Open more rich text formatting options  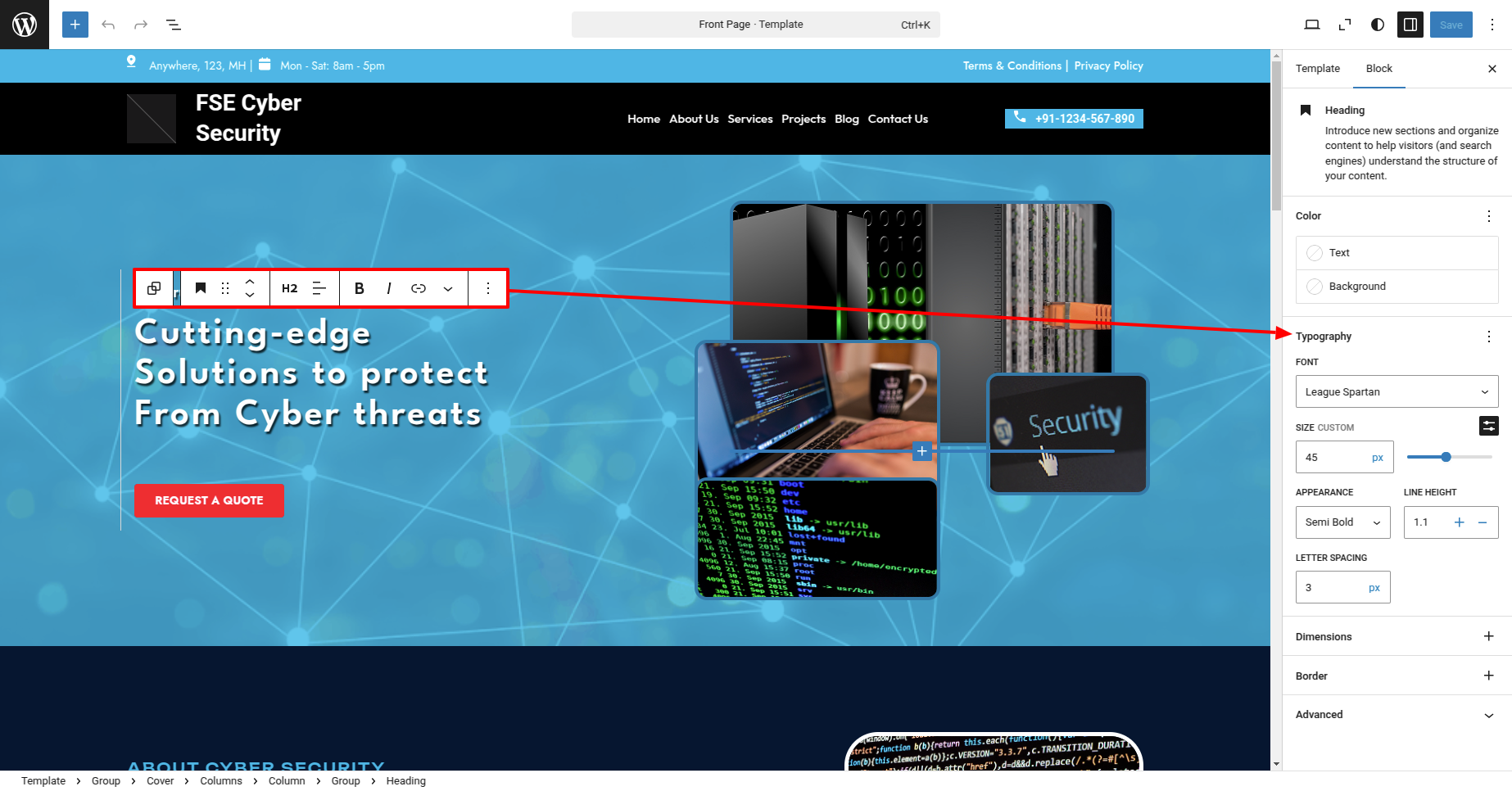pyautogui.click(x=448, y=288)
